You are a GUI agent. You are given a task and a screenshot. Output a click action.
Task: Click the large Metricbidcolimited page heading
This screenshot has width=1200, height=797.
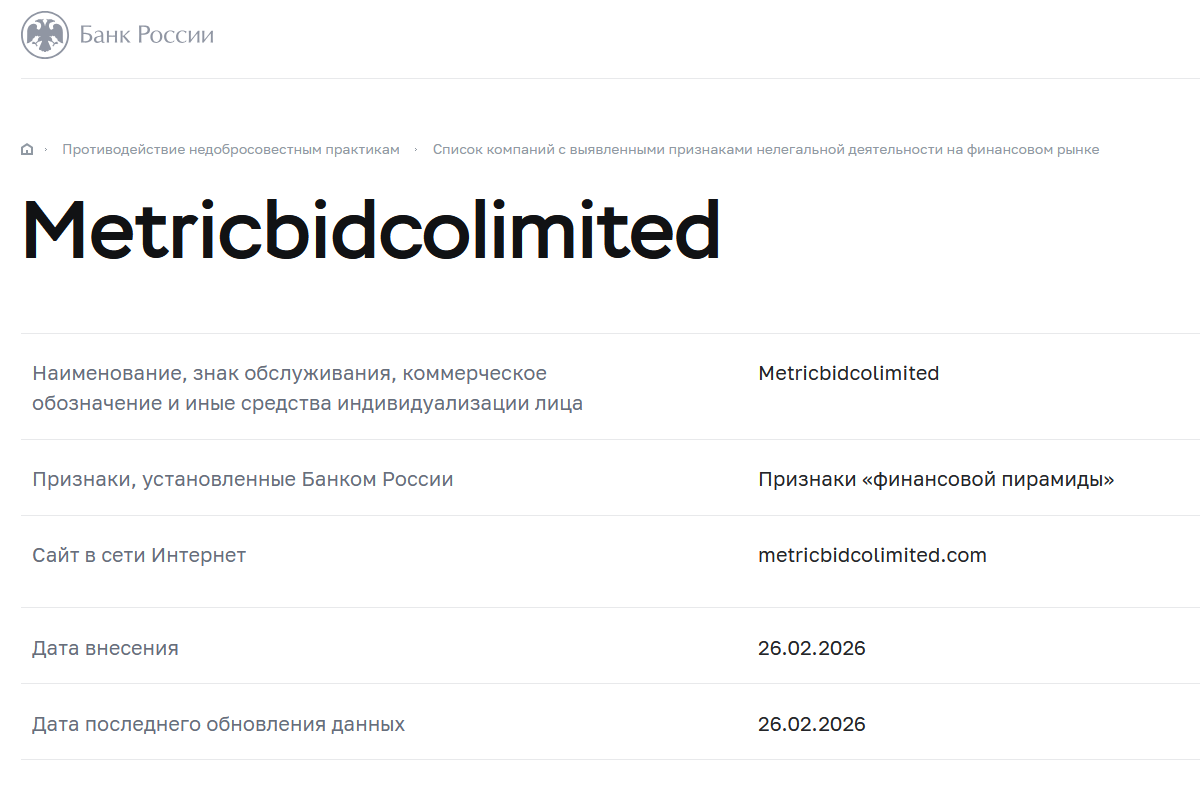(371, 232)
